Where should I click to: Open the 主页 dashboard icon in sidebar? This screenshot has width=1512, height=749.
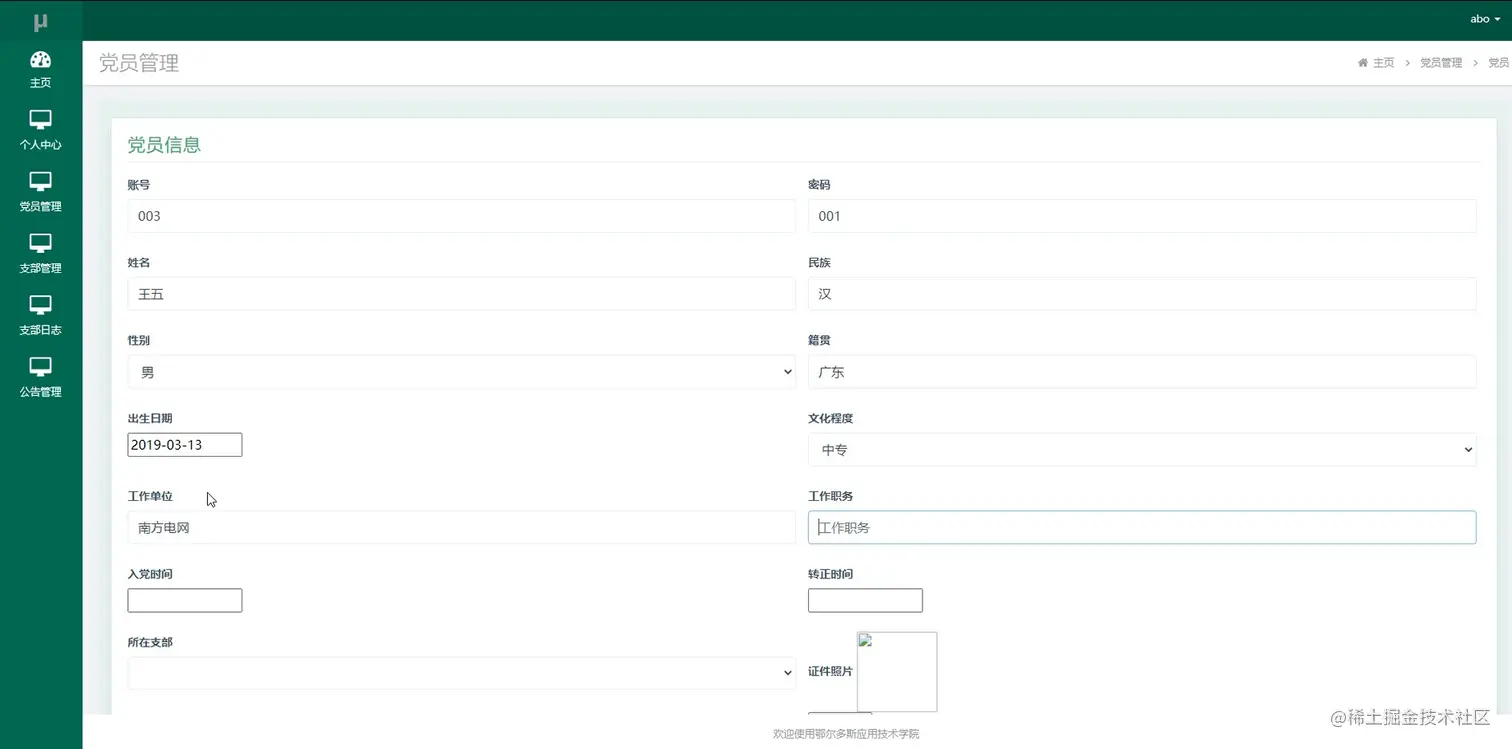point(40,60)
